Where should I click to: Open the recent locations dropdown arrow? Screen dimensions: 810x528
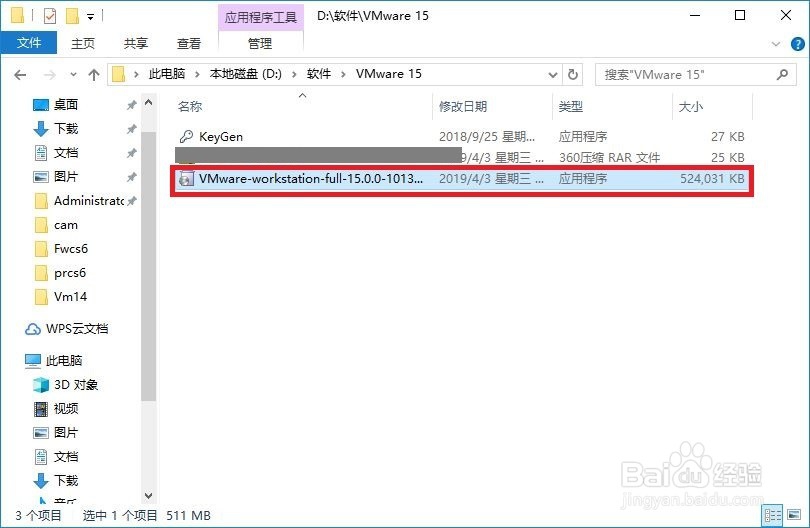coord(73,75)
